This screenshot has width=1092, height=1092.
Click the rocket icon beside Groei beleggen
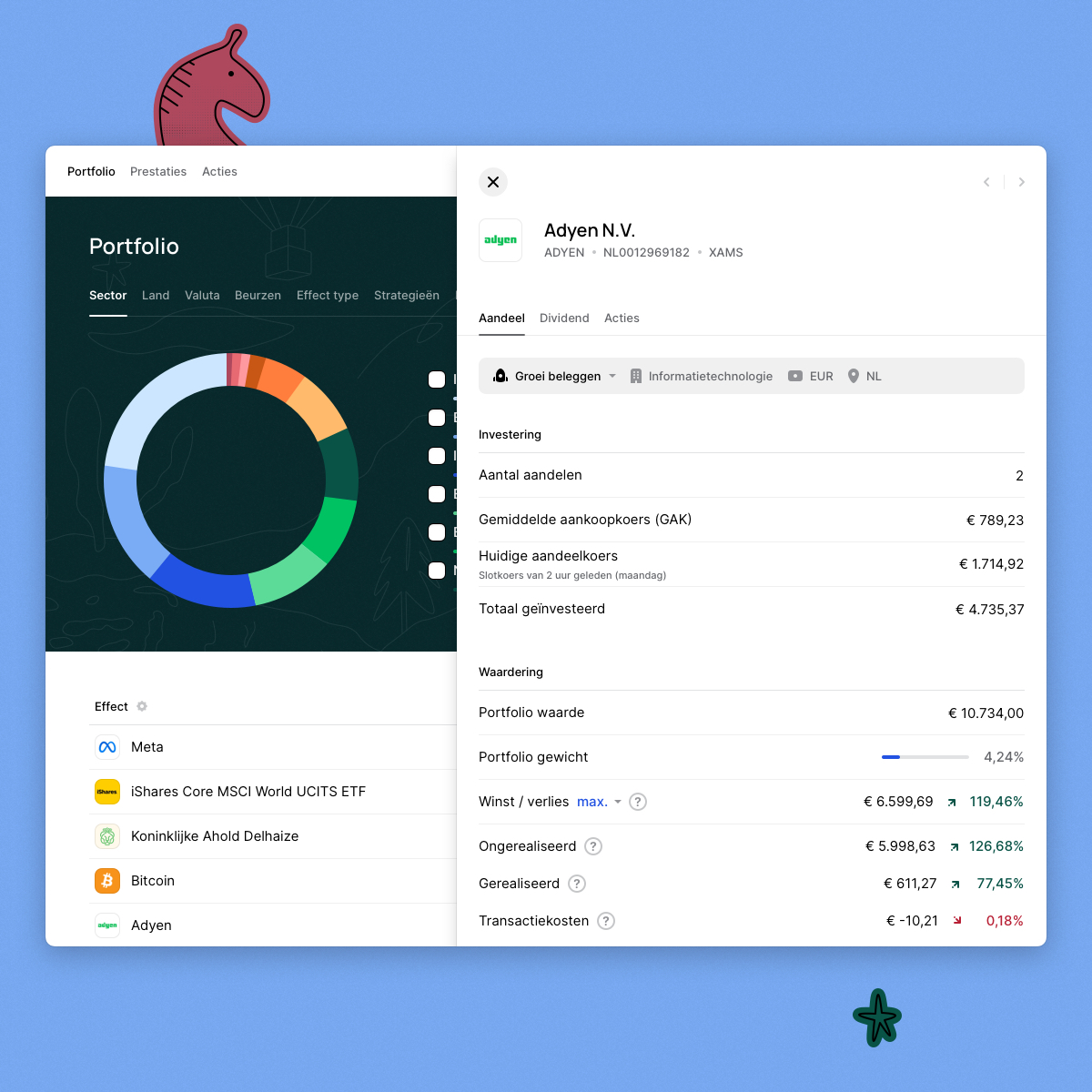click(x=500, y=376)
